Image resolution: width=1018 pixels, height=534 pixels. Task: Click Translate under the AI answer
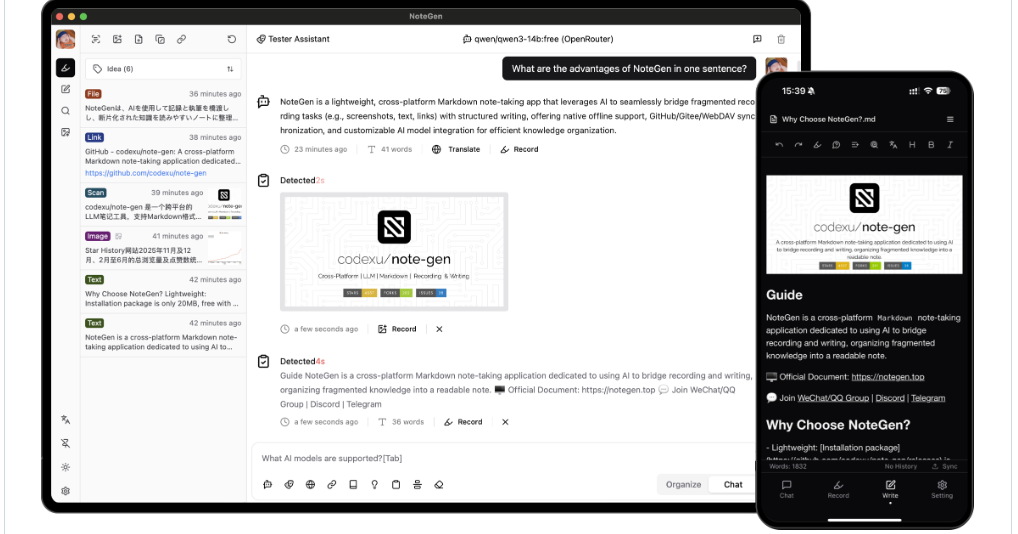point(456,149)
